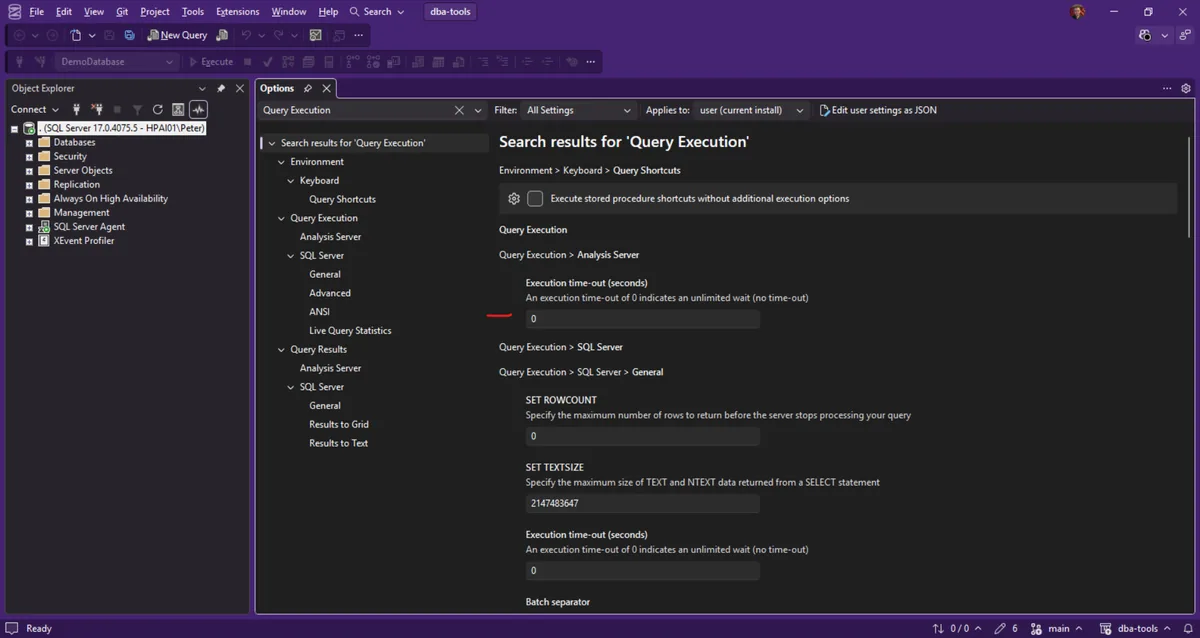Image resolution: width=1200 pixels, height=638 pixels.
Task: Select Management in Object Explorer
Action: 82,212
